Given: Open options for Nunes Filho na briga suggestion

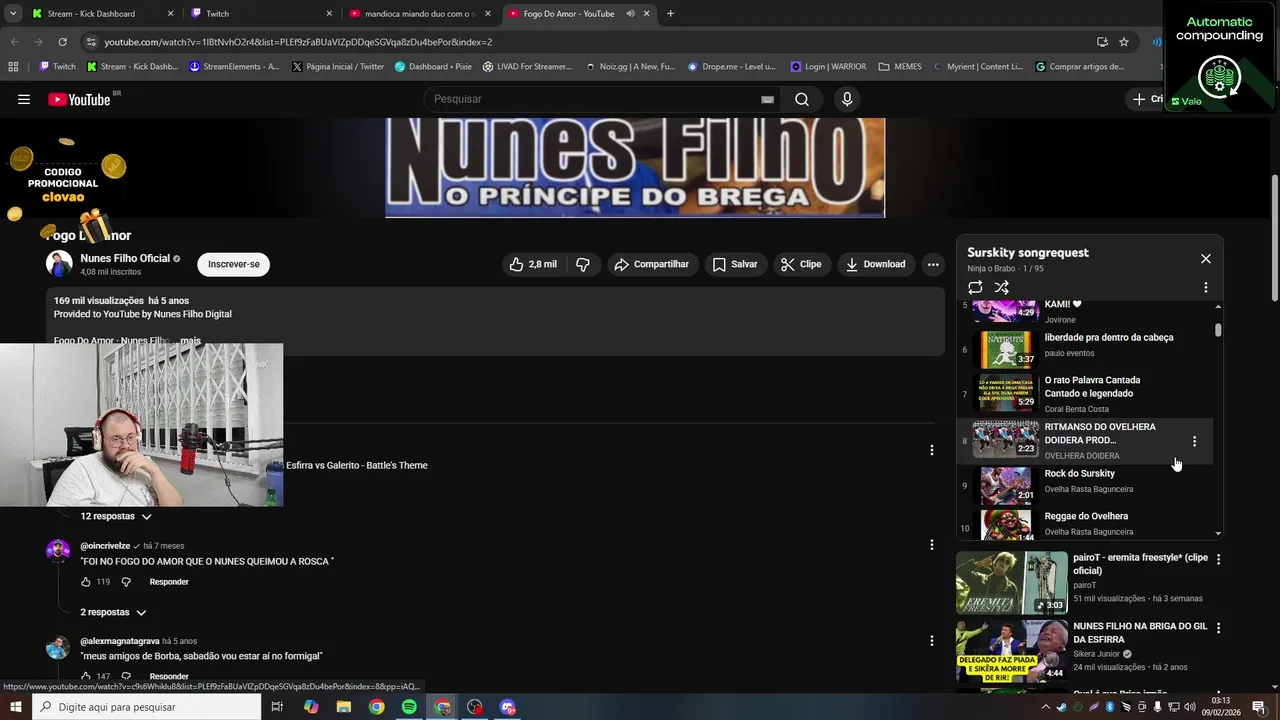Looking at the screenshot, I should [1218, 628].
